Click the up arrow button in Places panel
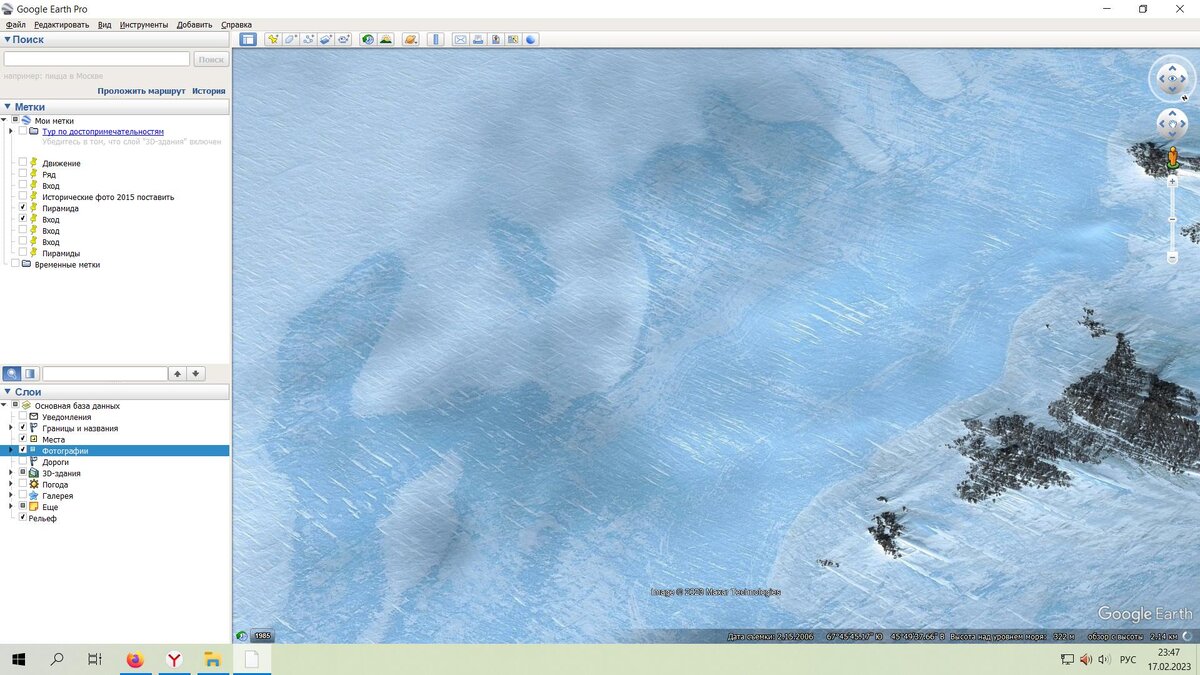 point(177,373)
